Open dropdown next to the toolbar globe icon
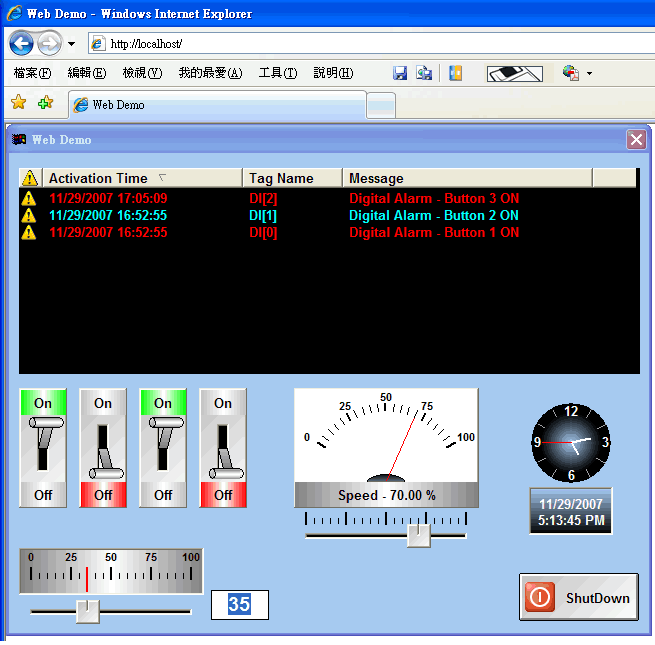The width and height of the screenshot is (655, 645). (589, 74)
